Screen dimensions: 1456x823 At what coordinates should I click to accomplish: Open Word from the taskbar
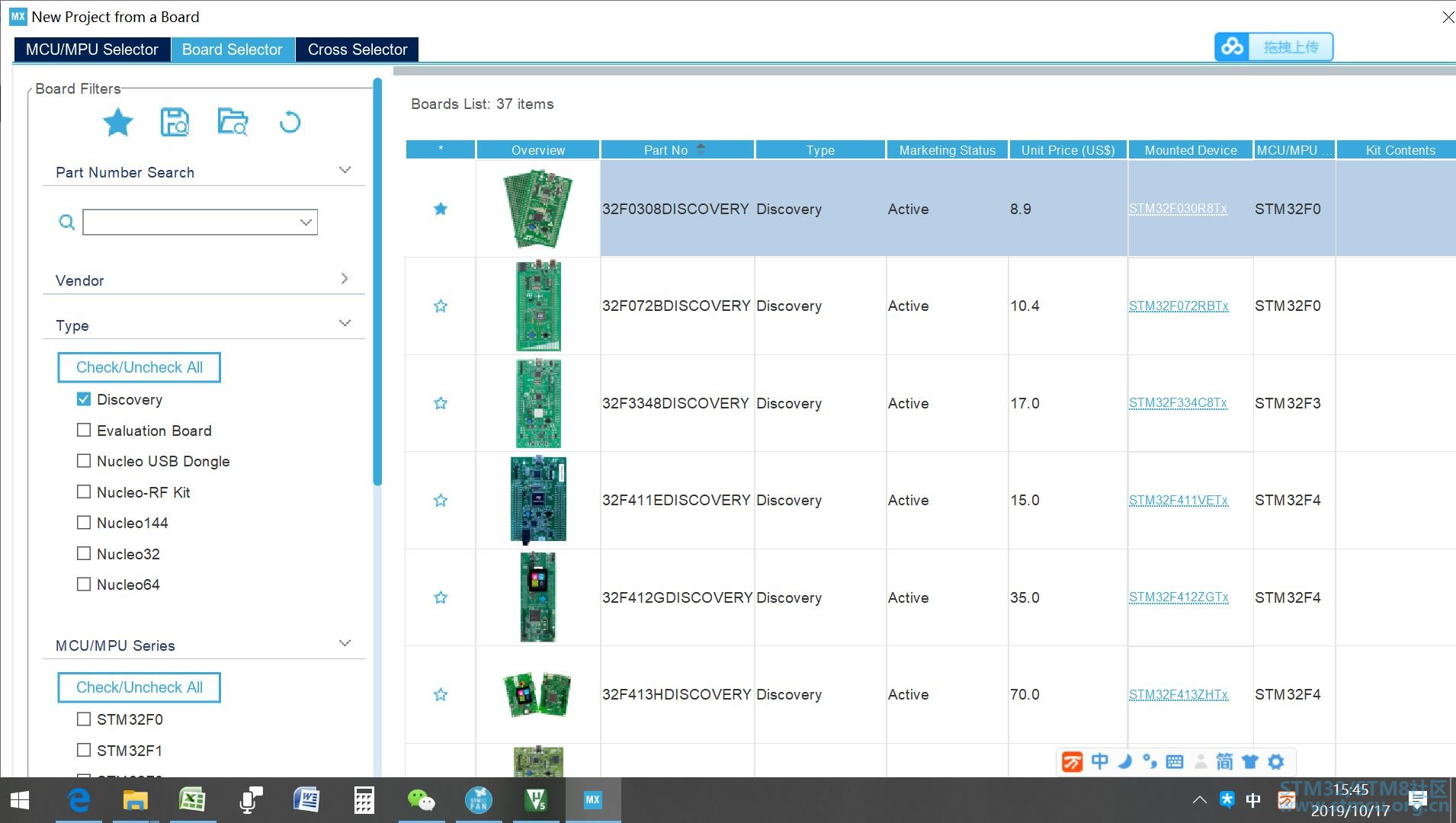306,800
